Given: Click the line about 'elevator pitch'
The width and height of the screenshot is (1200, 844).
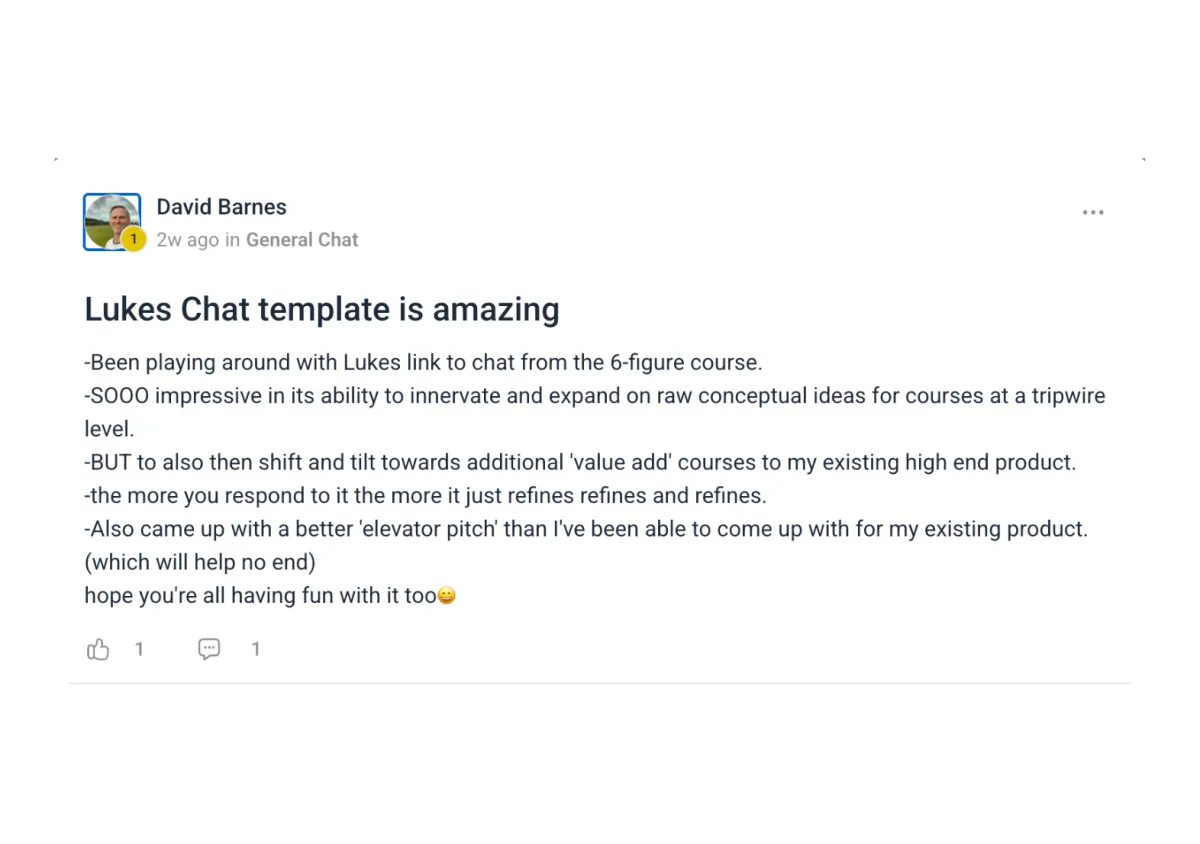Looking at the screenshot, I should point(586,529).
